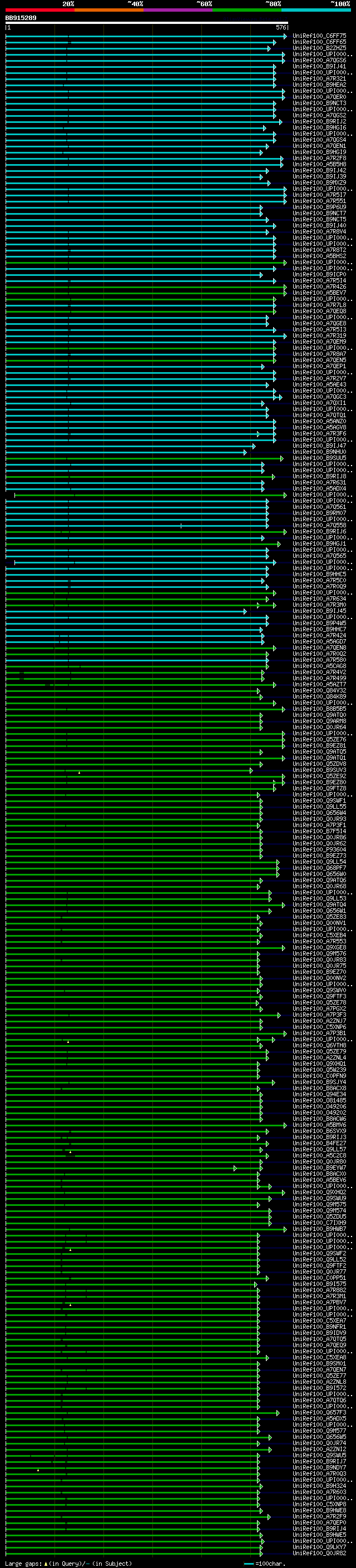
Task: Click the green ~80% identity legend bar
Action: pyautogui.click(x=247, y=10)
